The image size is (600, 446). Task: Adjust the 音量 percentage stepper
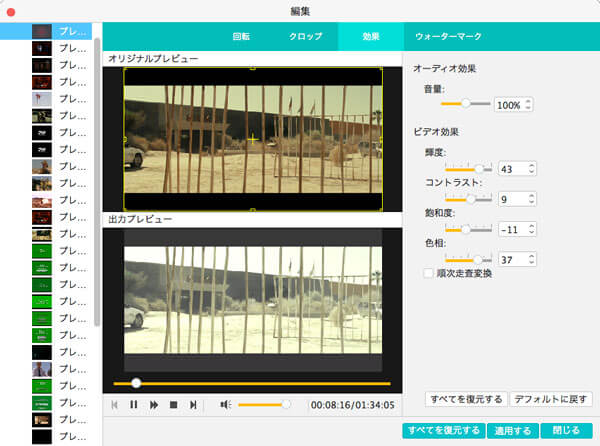coord(529,104)
